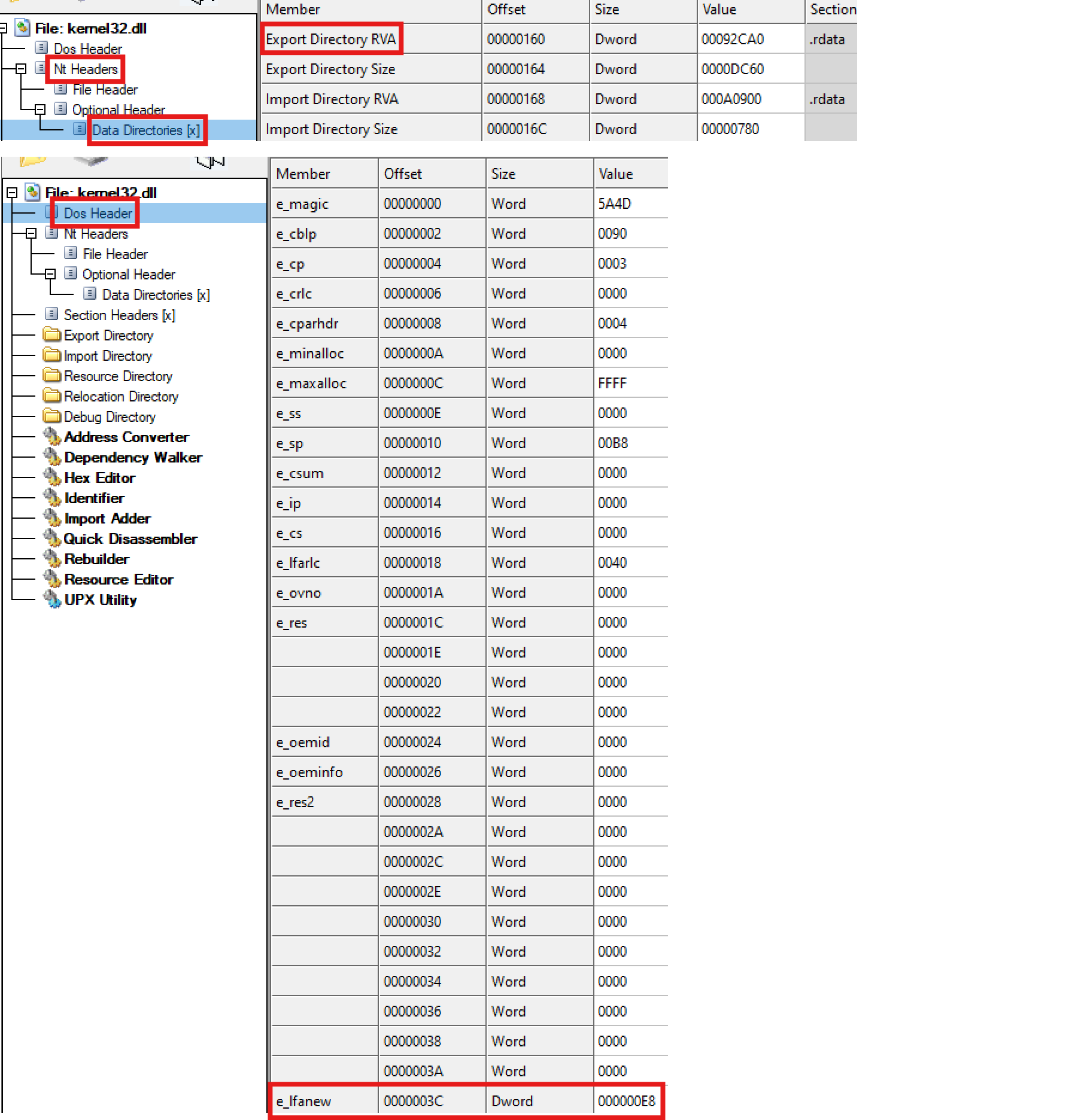Image resolution: width=1072 pixels, height=1120 pixels.
Task: Click the Identifier tool icon
Action: [x=53, y=498]
